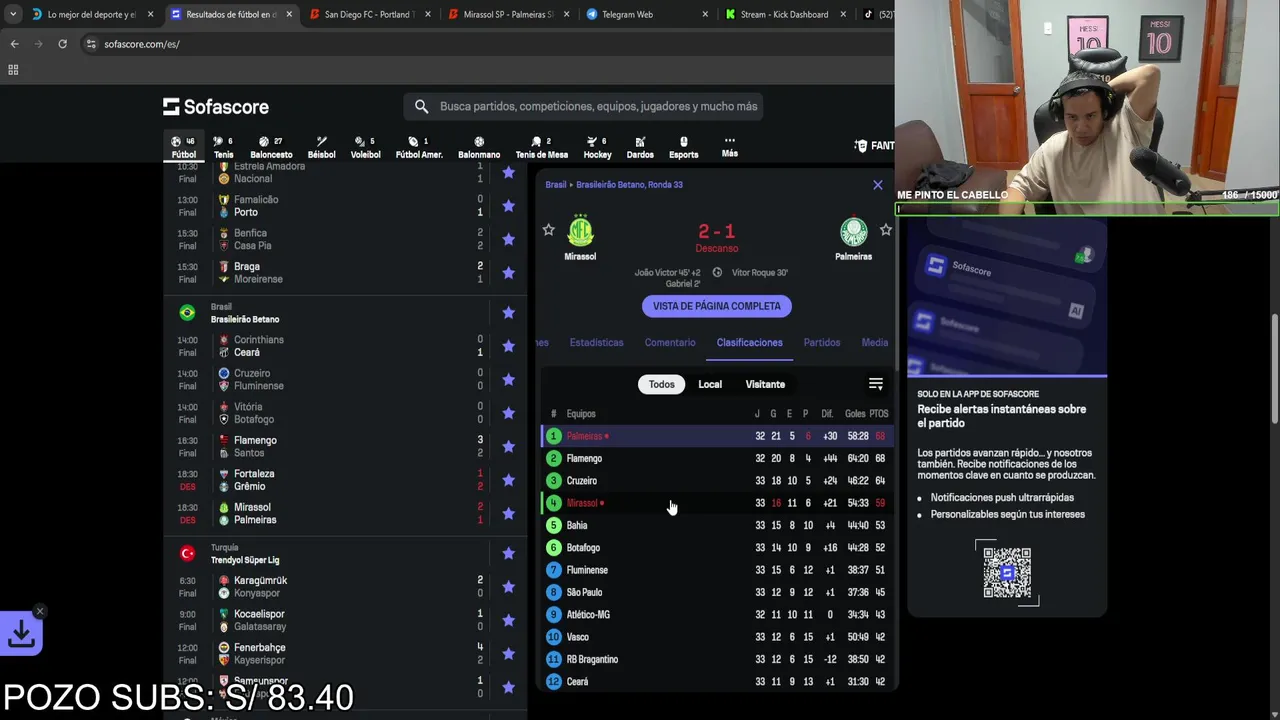Focus the Busca partidos search field

584,106
